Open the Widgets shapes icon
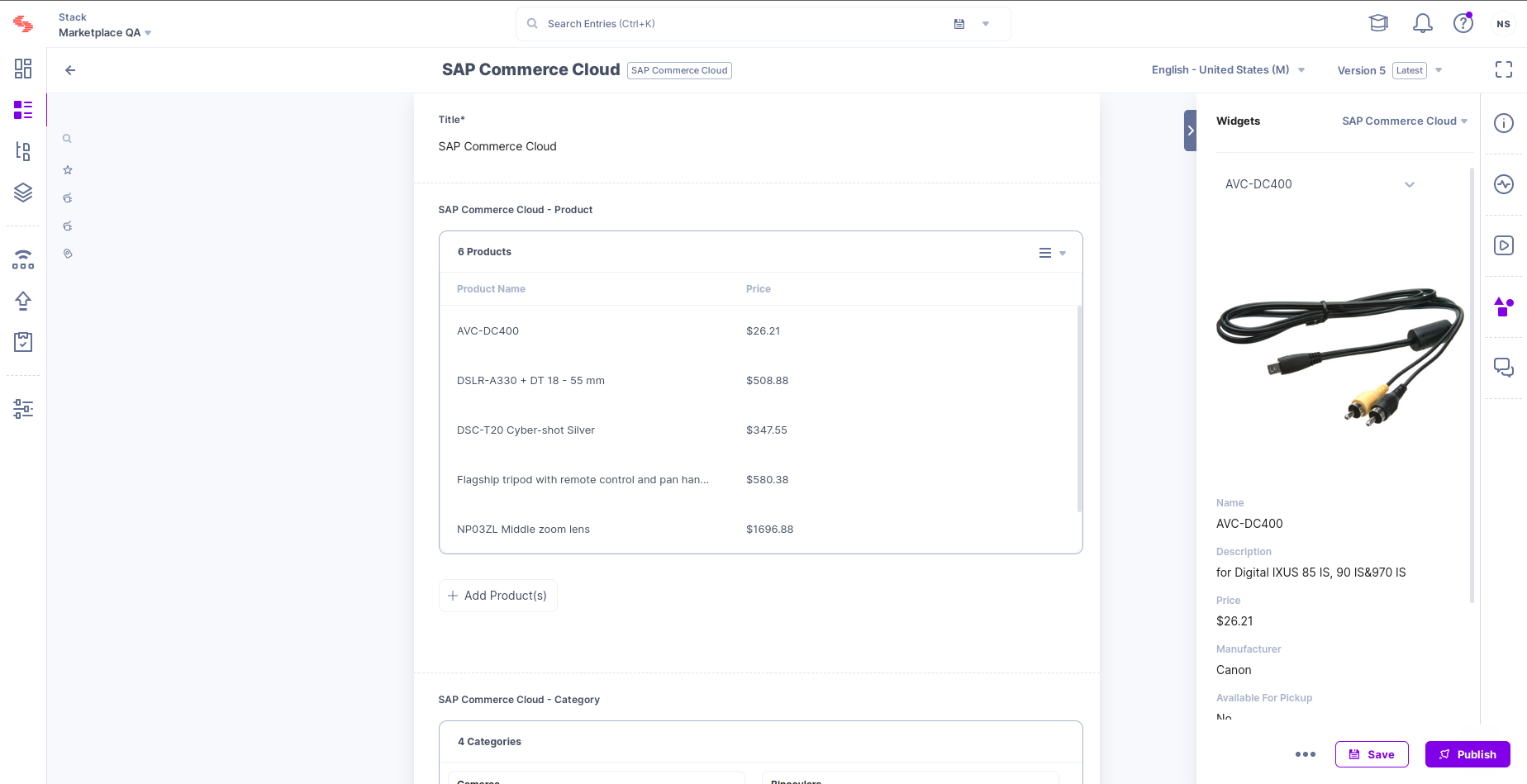Image resolution: width=1527 pixels, height=784 pixels. click(x=1504, y=306)
